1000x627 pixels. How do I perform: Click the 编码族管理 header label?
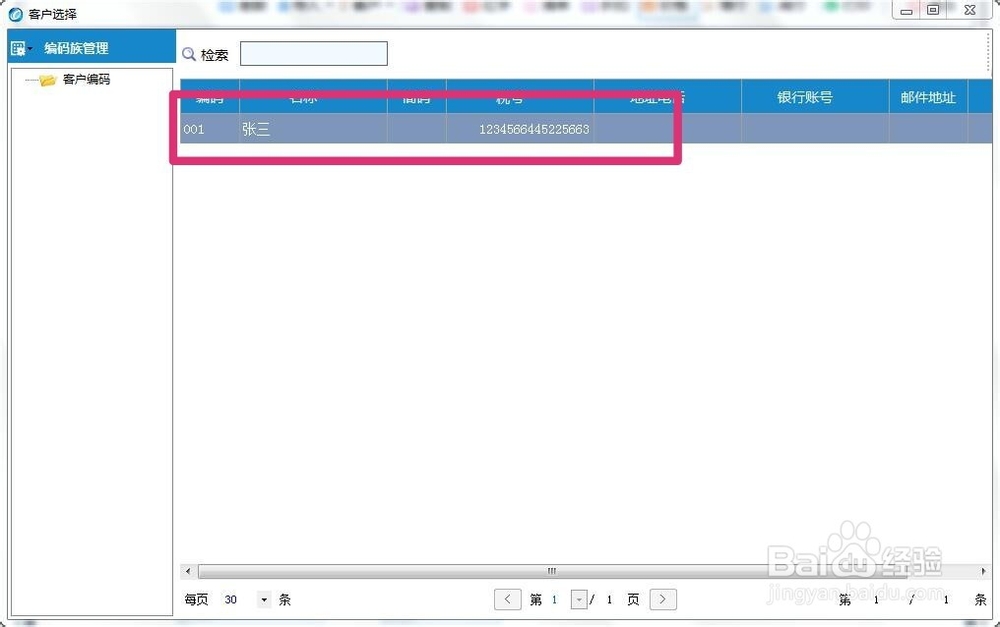click(x=76, y=48)
